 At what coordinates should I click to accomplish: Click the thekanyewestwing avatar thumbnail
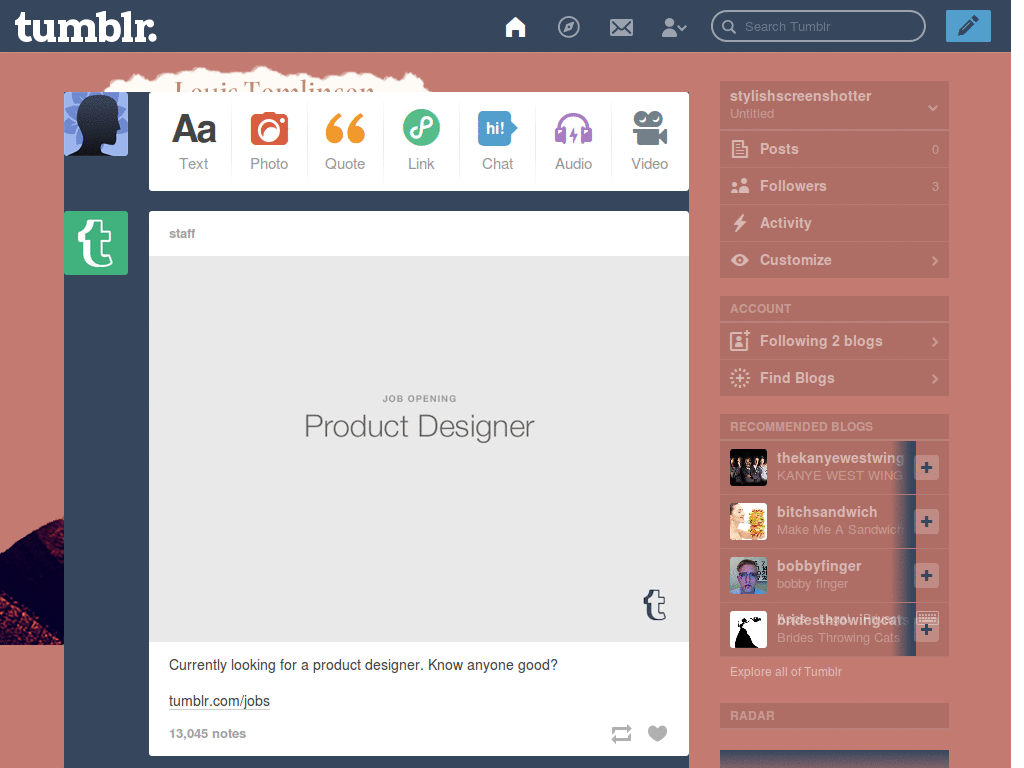[748, 467]
